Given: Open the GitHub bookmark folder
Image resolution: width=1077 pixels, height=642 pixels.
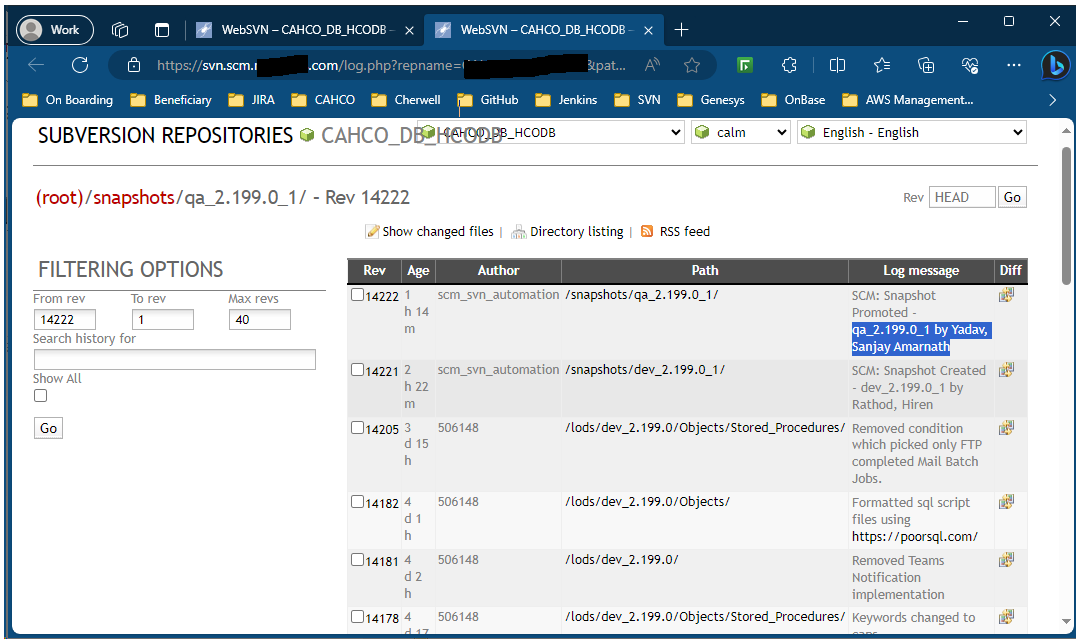Looking at the screenshot, I should (x=488, y=100).
